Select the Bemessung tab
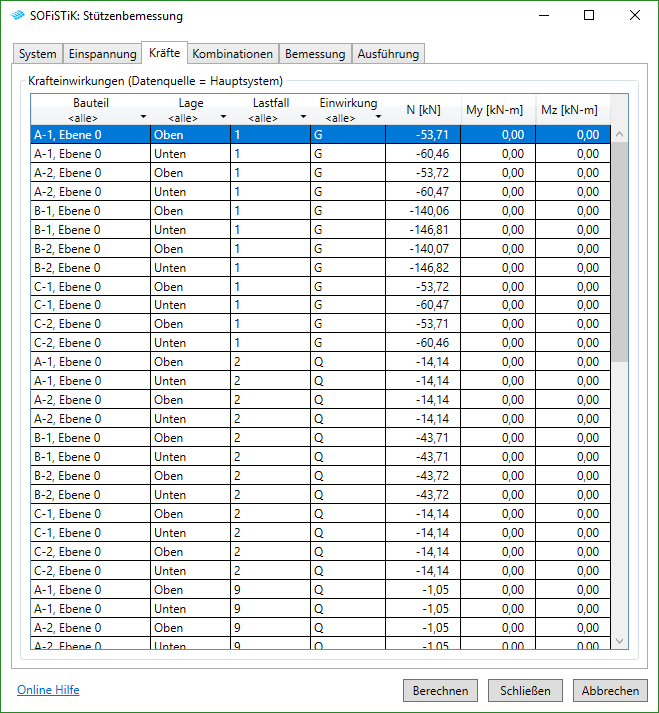659x713 pixels. click(315, 54)
